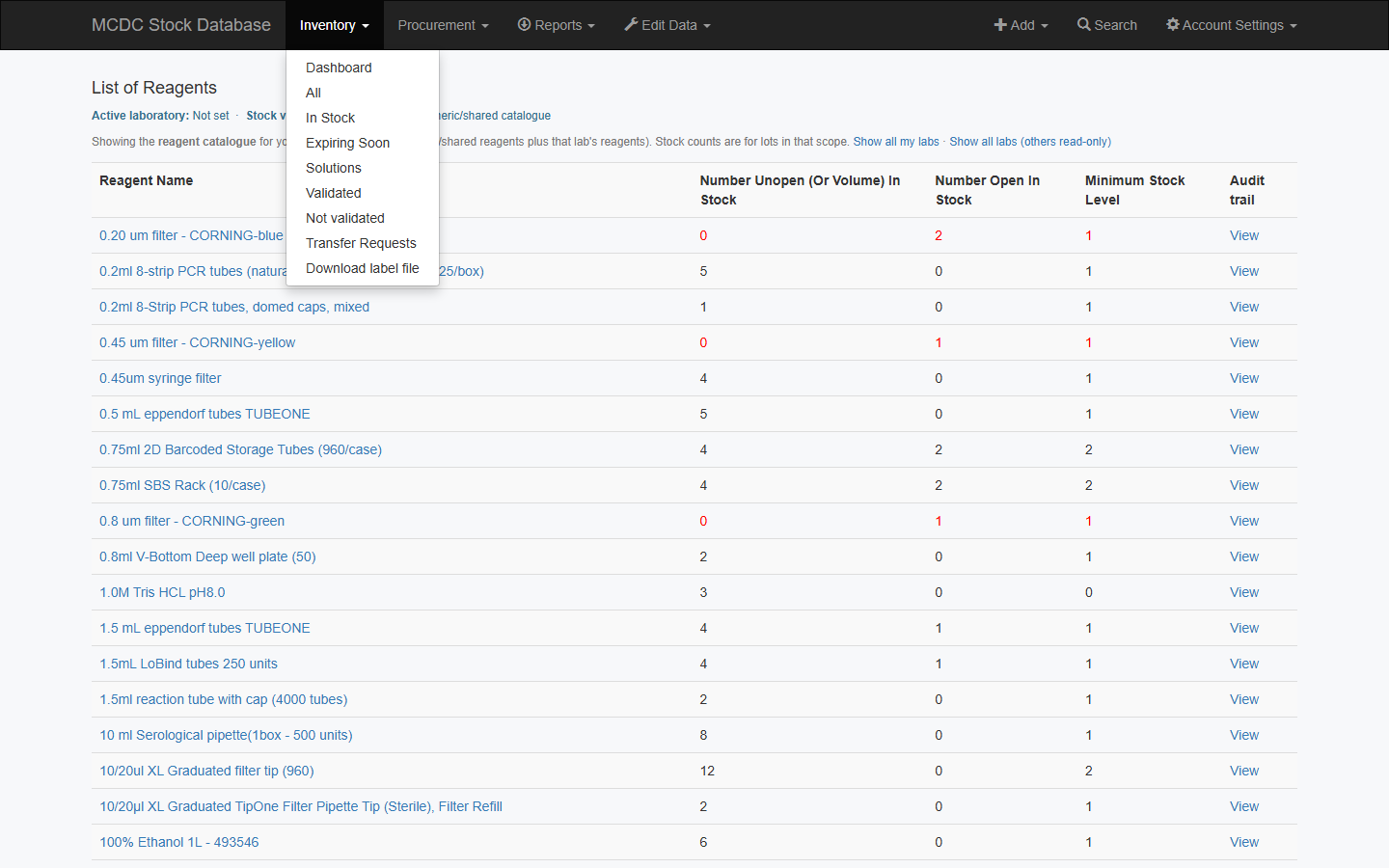Screen dimensions: 1389x868
Task: Collapse the Inventory dropdown menu
Action: (335, 25)
